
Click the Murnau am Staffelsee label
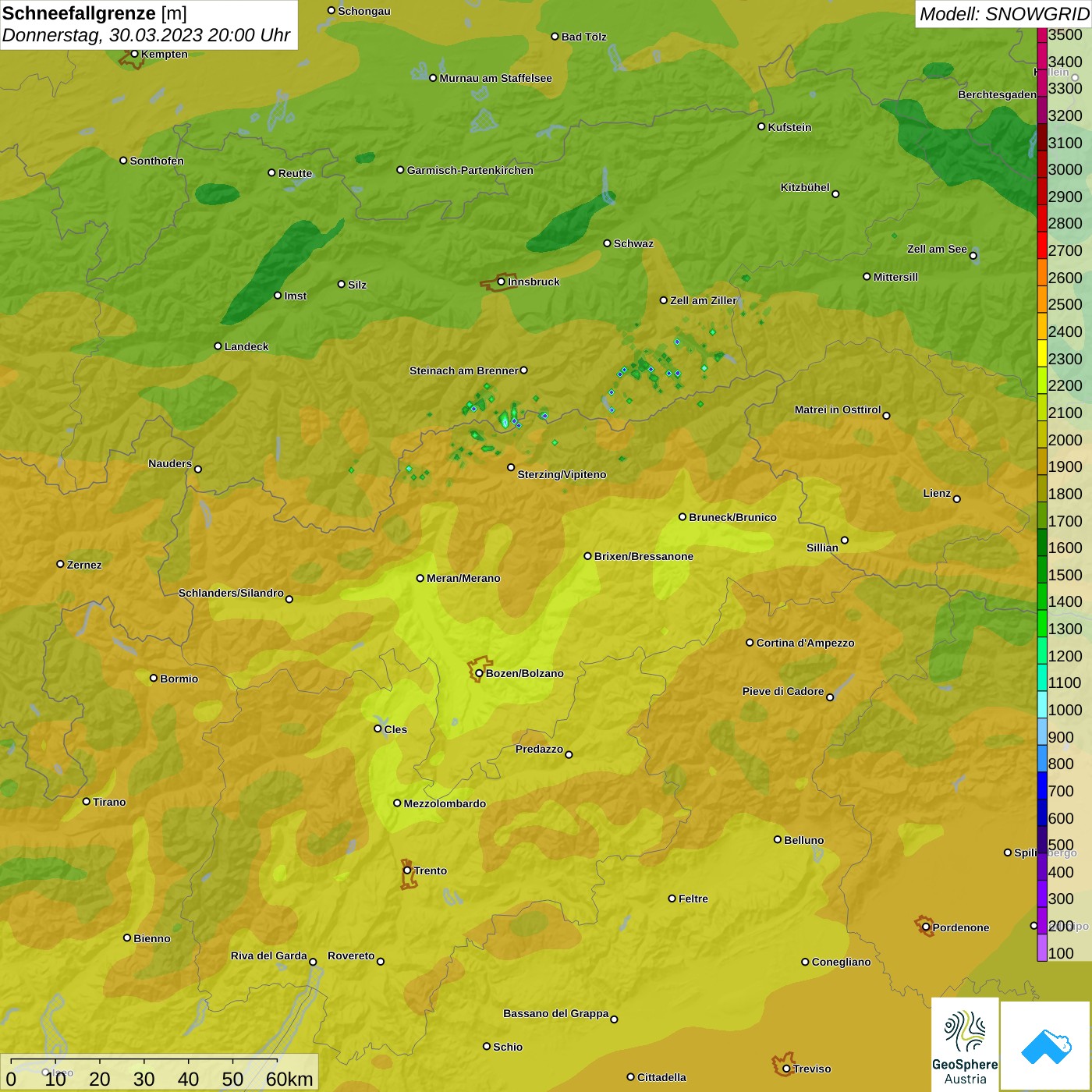click(x=495, y=78)
